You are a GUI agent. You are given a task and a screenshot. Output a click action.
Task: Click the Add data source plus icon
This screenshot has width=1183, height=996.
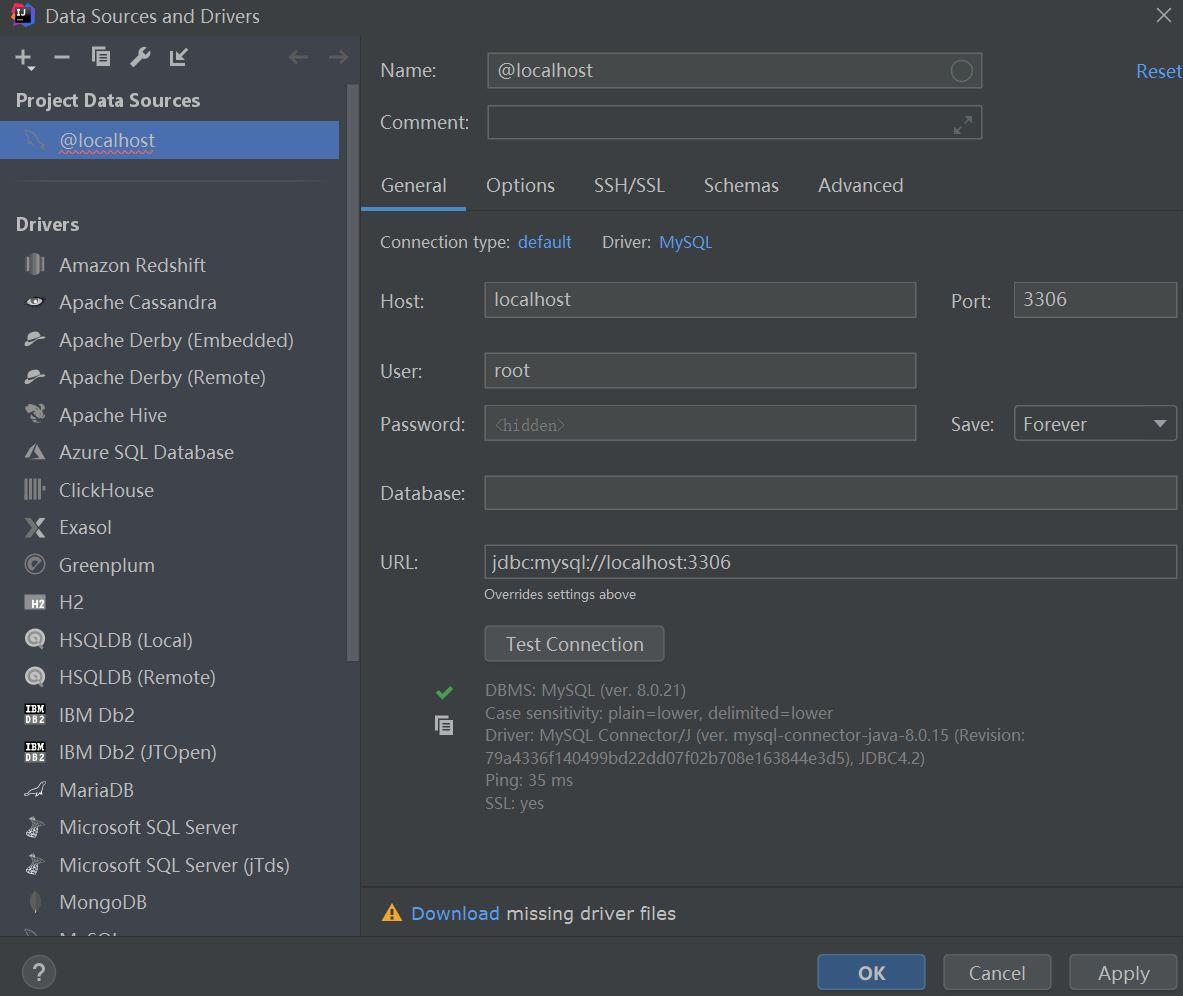[x=24, y=58]
